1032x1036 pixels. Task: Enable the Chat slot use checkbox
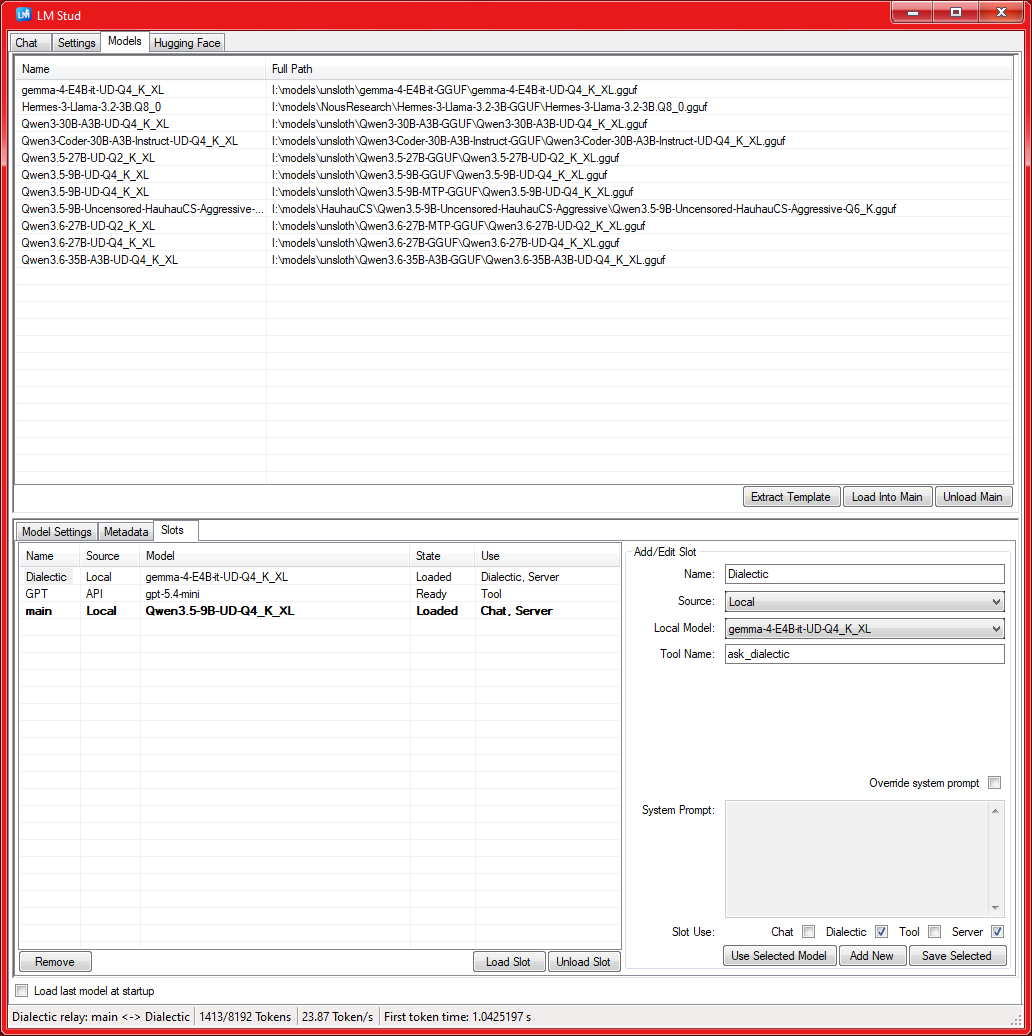pyautogui.click(x=809, y=932)
